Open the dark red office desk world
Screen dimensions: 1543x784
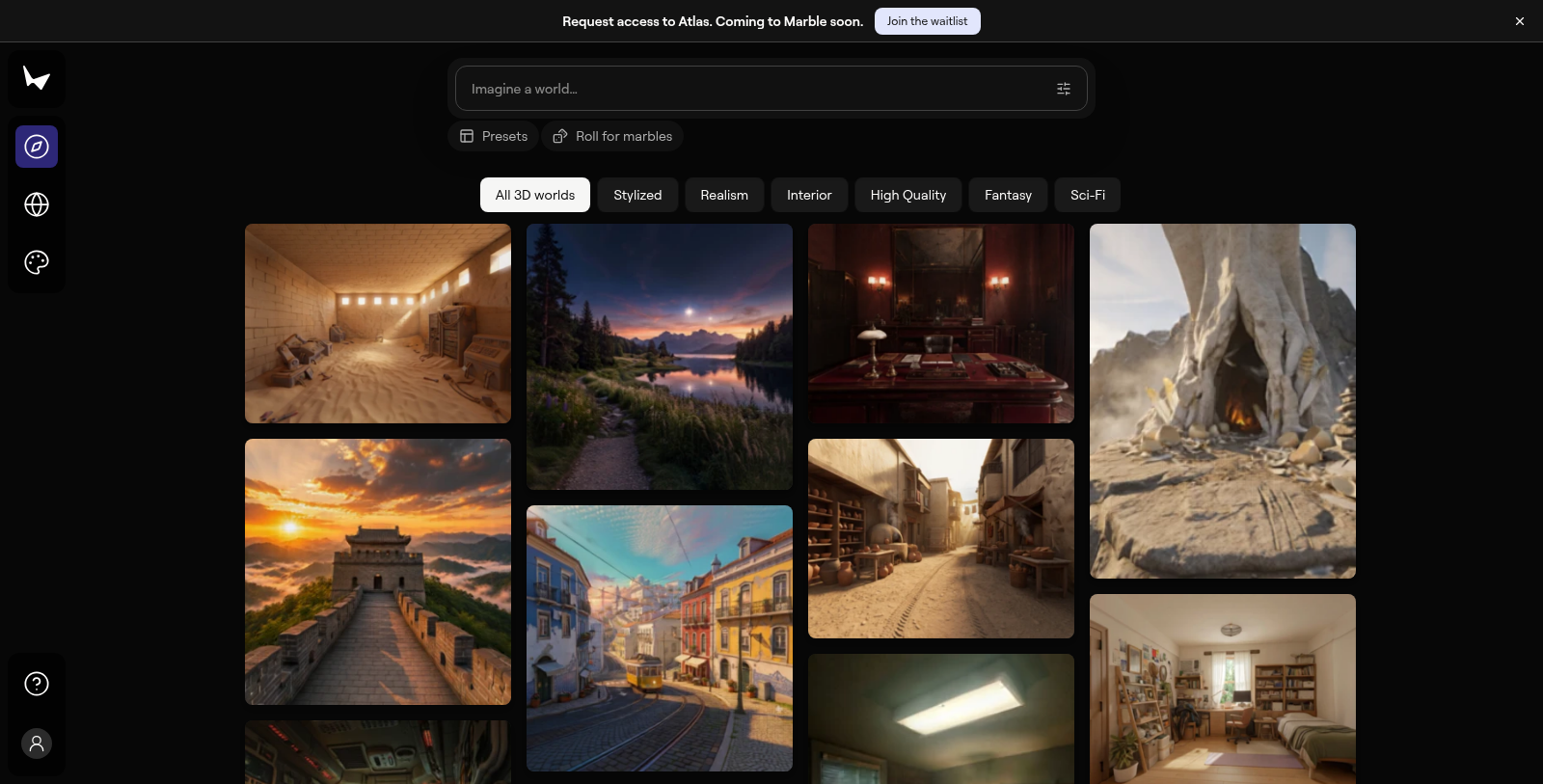(x=941, y=323)
